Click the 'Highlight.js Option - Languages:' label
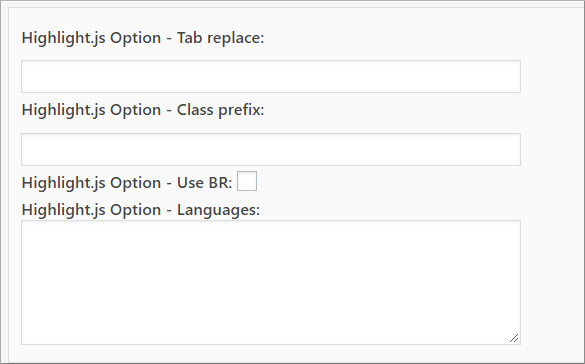Screen dimensions: 585x364 point(141,210)
